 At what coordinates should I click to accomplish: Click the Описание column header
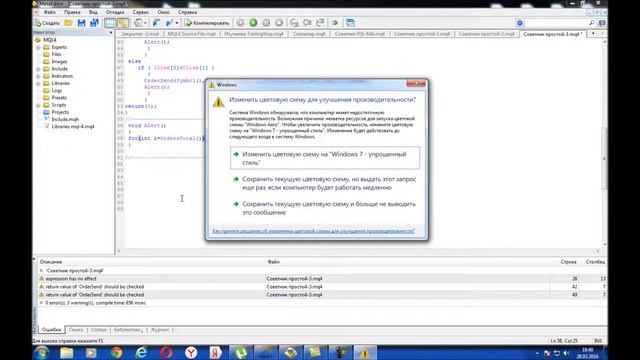[x=51, y=262]
